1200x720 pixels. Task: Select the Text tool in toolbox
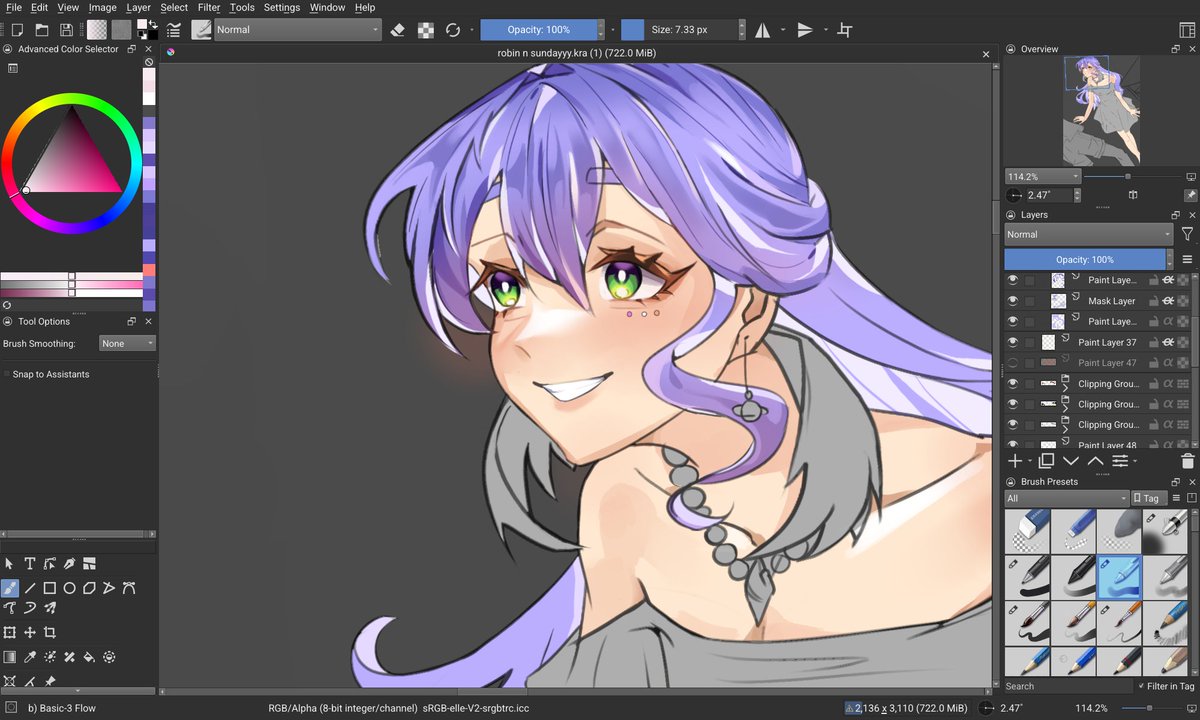[29, 564]
